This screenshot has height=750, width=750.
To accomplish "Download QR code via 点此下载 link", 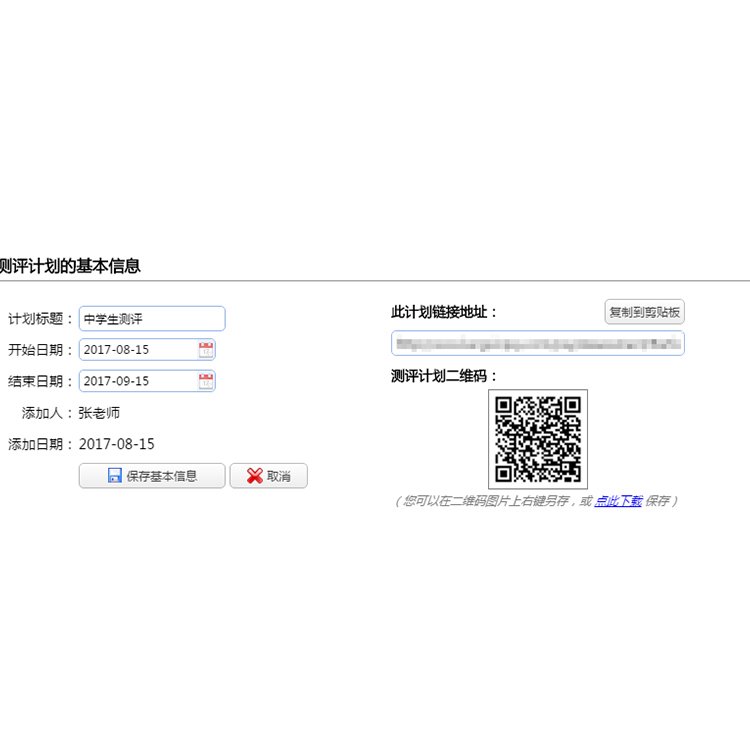I will pyautogui.click(x=618, y=501).
